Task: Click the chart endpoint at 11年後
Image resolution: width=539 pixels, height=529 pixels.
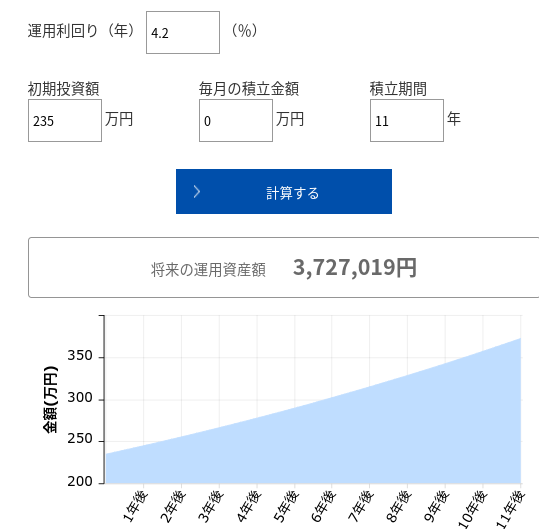Action: click(520, 339)
